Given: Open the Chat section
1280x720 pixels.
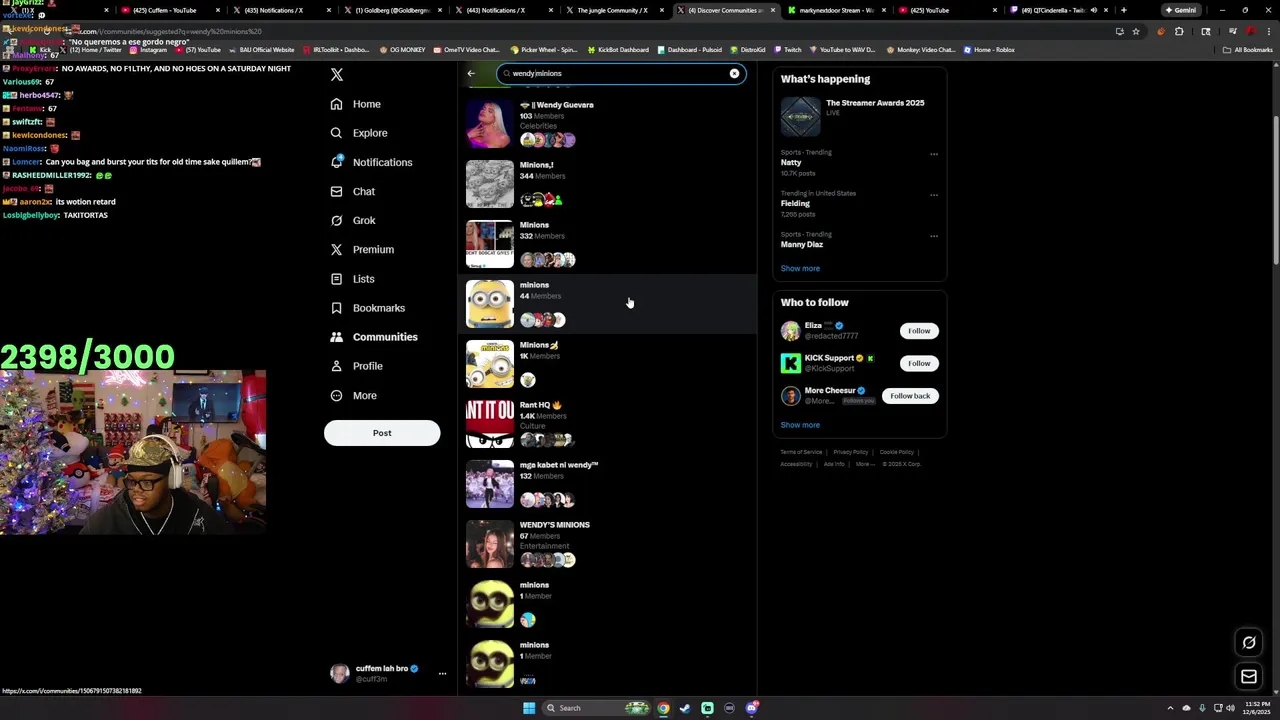Looking at the screenshot, I should coord(352,191).
